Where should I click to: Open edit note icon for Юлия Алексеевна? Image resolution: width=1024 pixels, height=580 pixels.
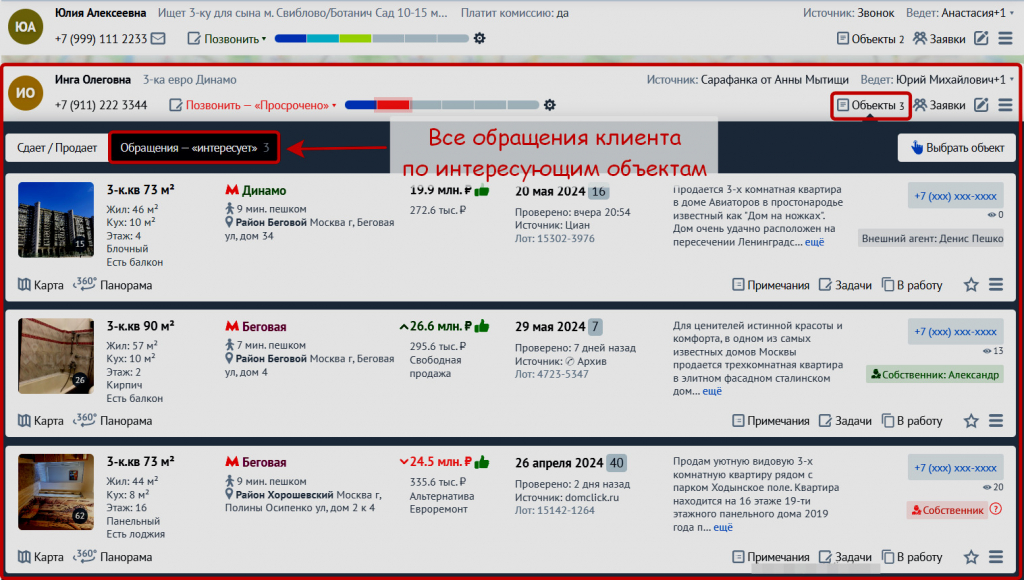(x=981, y=39)
